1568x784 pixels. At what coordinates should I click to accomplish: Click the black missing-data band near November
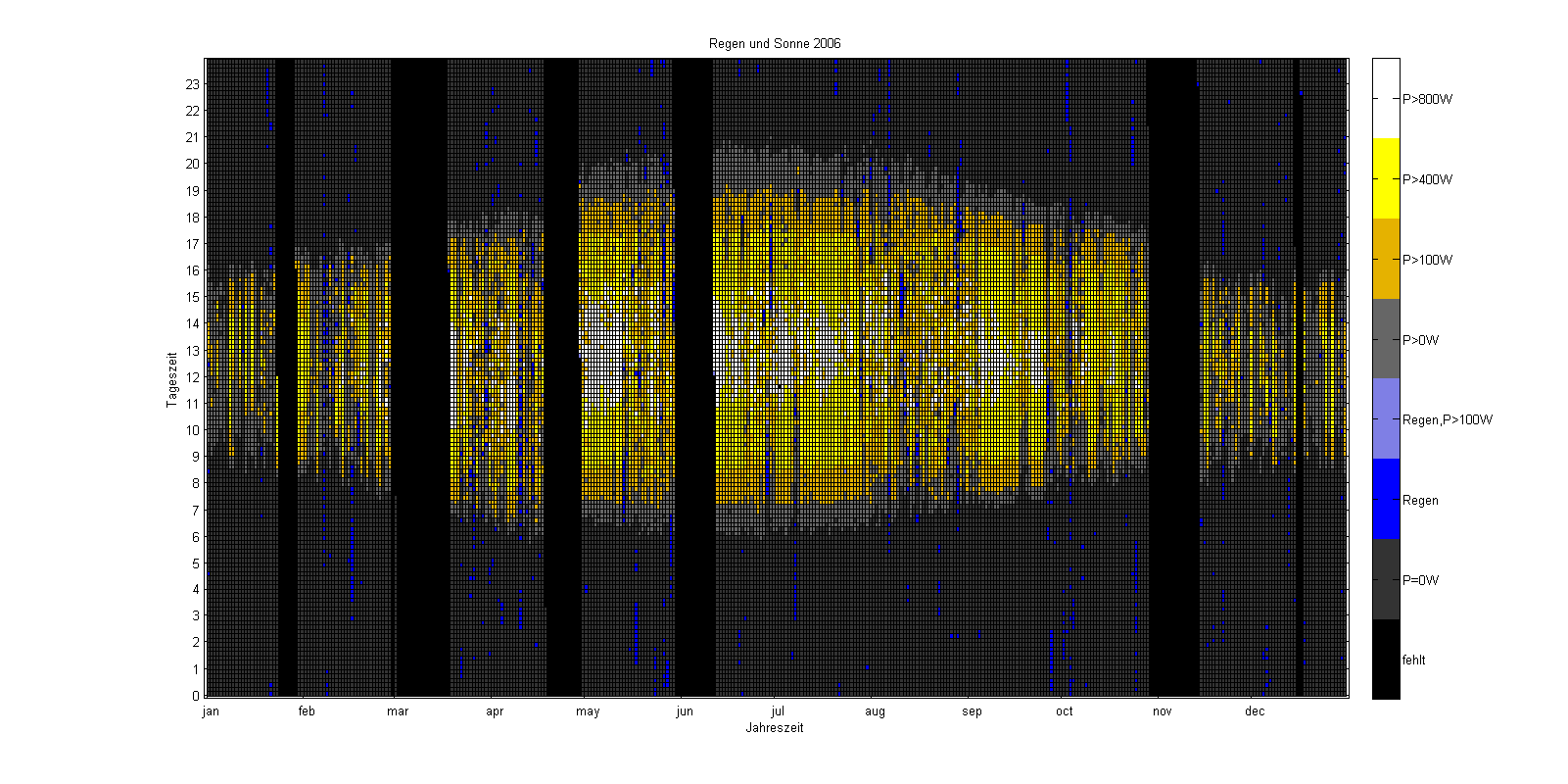click(1172, 377)
